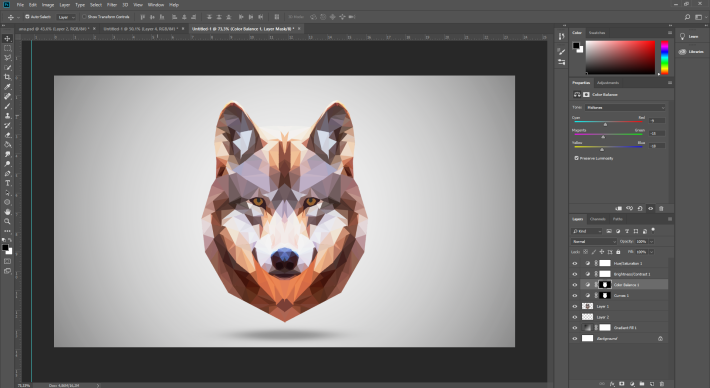710x388 pixels.
Task: Select the Horizontal Type tool
Action: (7, 183)
